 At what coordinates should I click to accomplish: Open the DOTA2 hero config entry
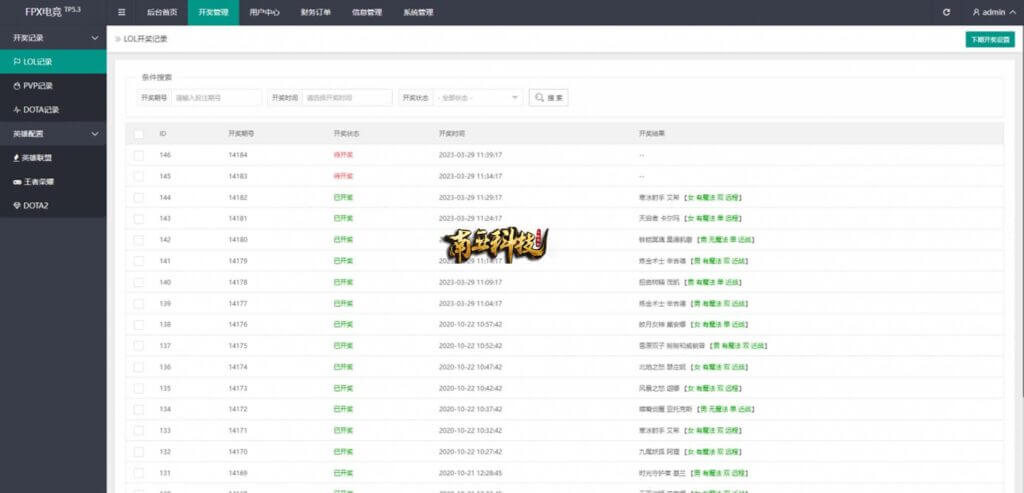point(53,205)
